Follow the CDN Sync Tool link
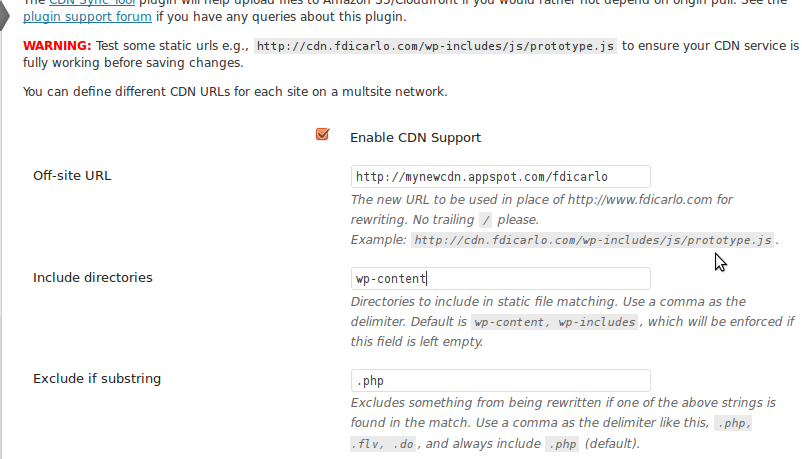Viewport: 802px width, 459px height. [x=92, y=2]
